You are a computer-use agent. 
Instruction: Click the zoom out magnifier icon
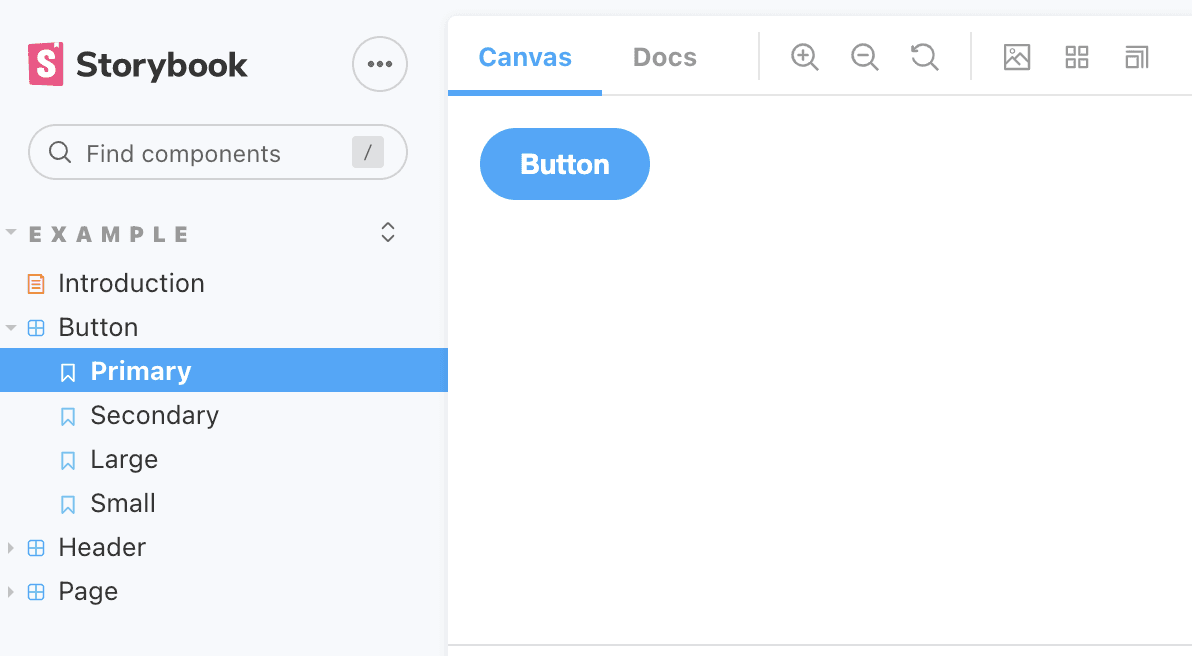tap(864, 57)
